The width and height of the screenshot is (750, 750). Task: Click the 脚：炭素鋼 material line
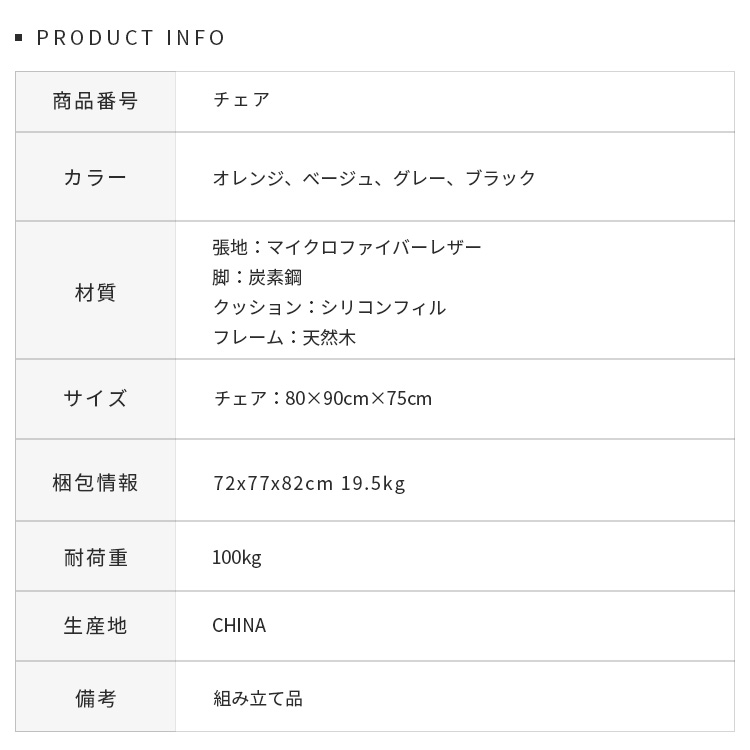tap(257, 277)
